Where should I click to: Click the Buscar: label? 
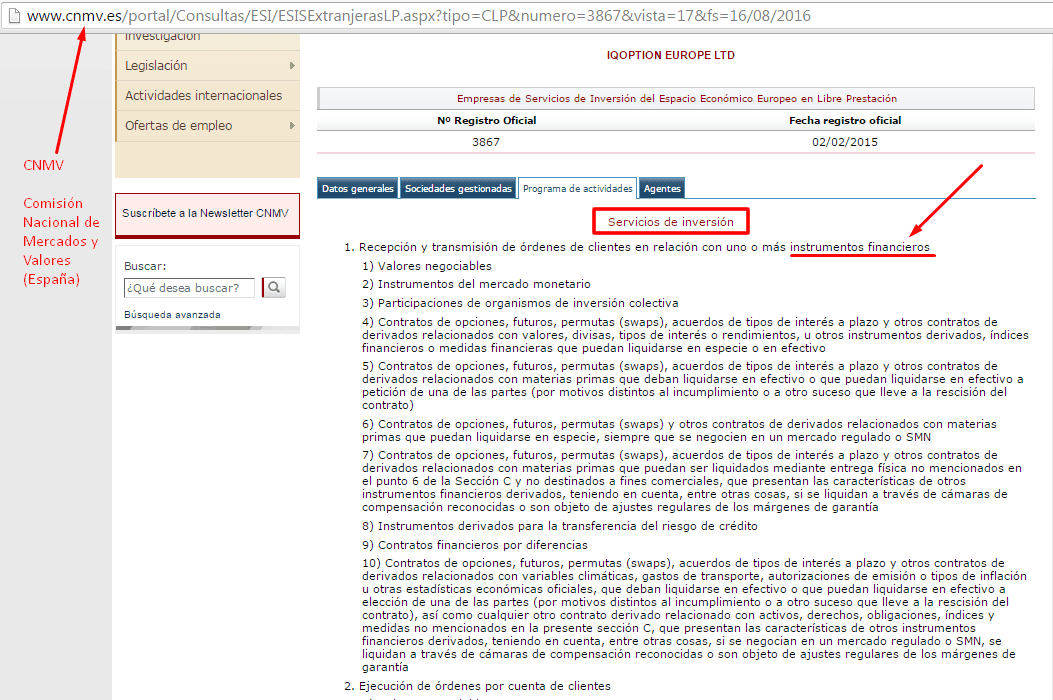tap(145, 266)
